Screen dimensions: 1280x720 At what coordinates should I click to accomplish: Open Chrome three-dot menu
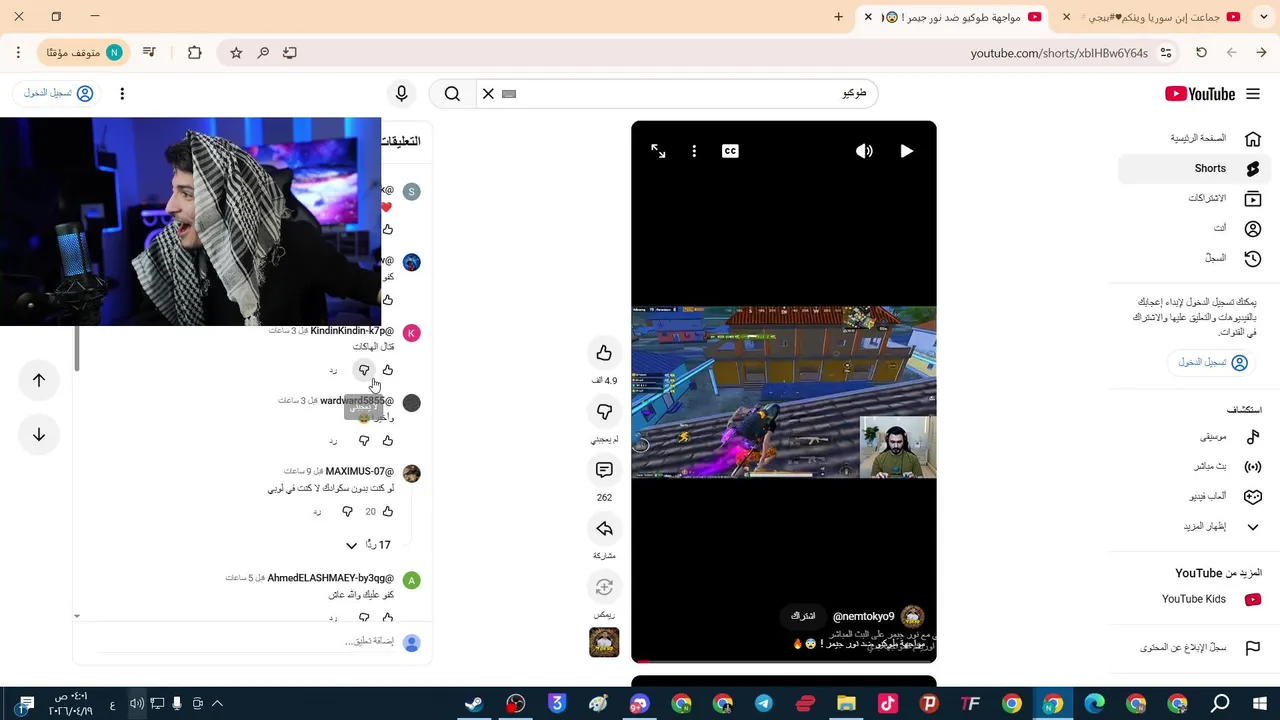point(18,53)
